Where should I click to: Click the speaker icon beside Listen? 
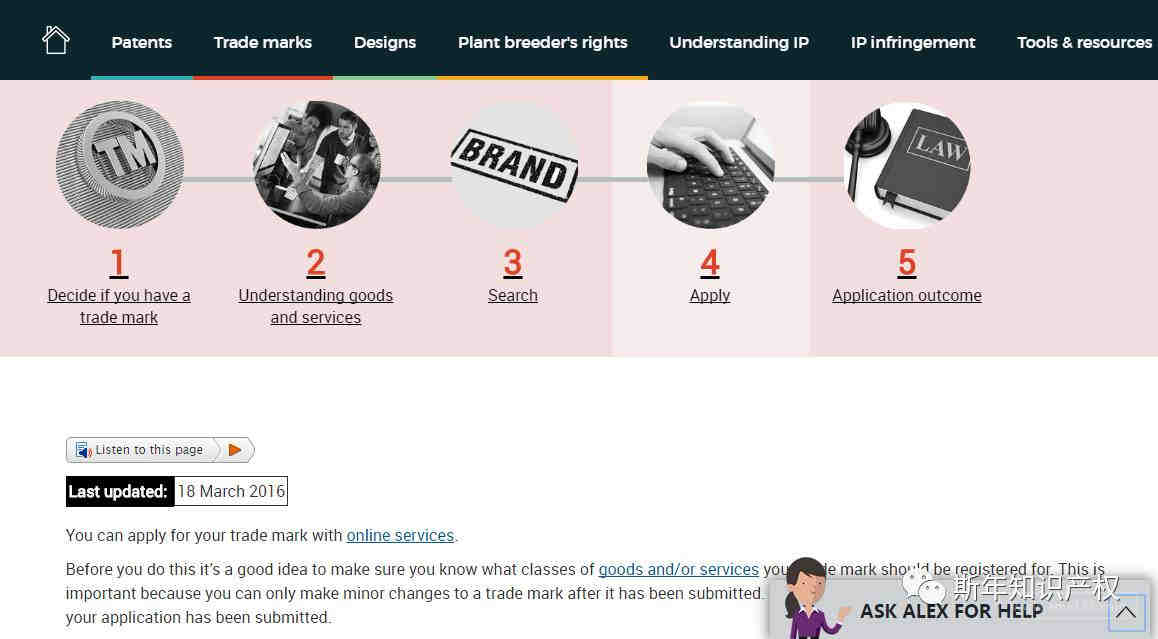(83, 450)
